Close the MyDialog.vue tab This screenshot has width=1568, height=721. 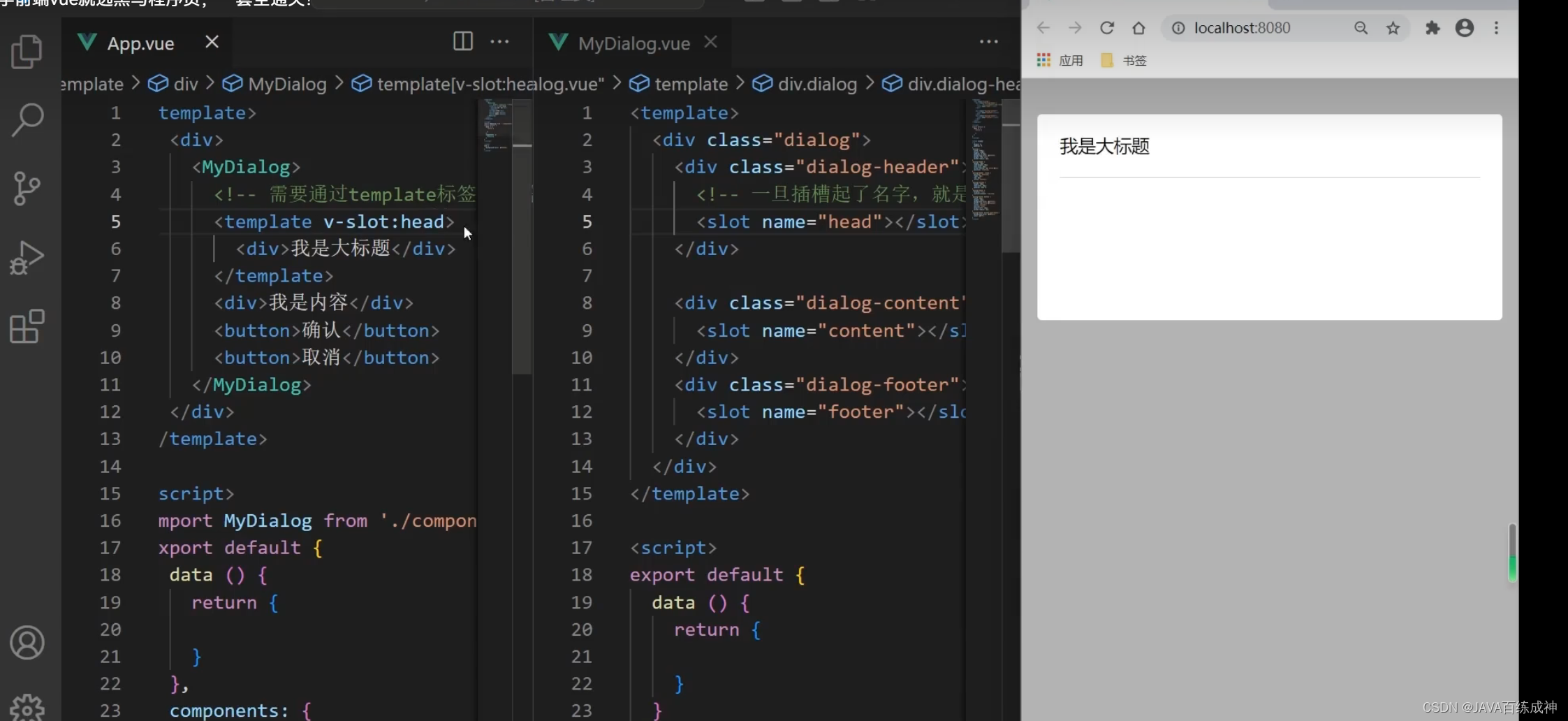(710, 42)
